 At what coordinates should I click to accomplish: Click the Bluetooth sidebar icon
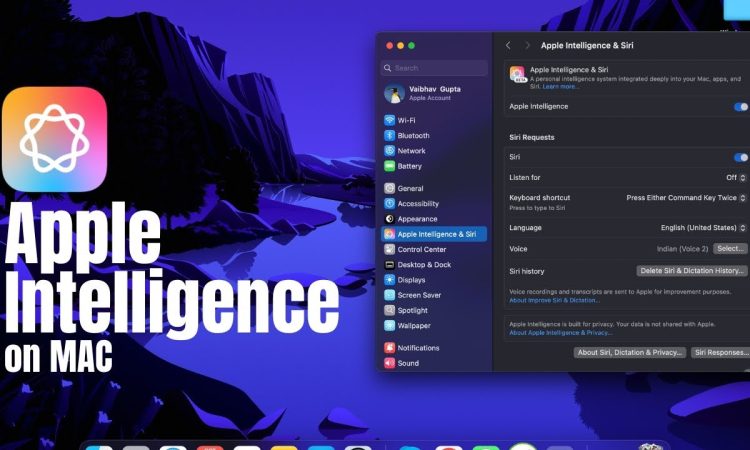pyautogui.click(x=389, y=135)
